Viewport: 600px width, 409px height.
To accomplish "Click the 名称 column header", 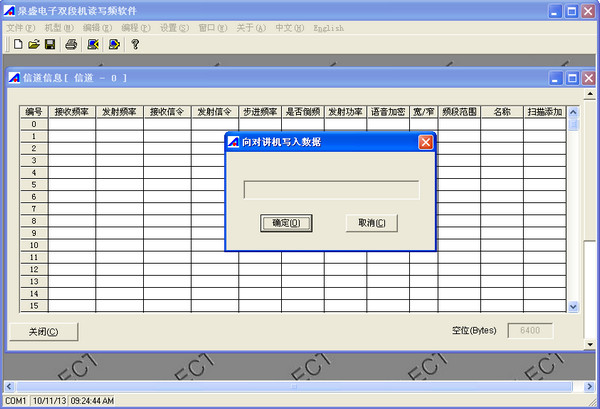I will click(502, 112).
